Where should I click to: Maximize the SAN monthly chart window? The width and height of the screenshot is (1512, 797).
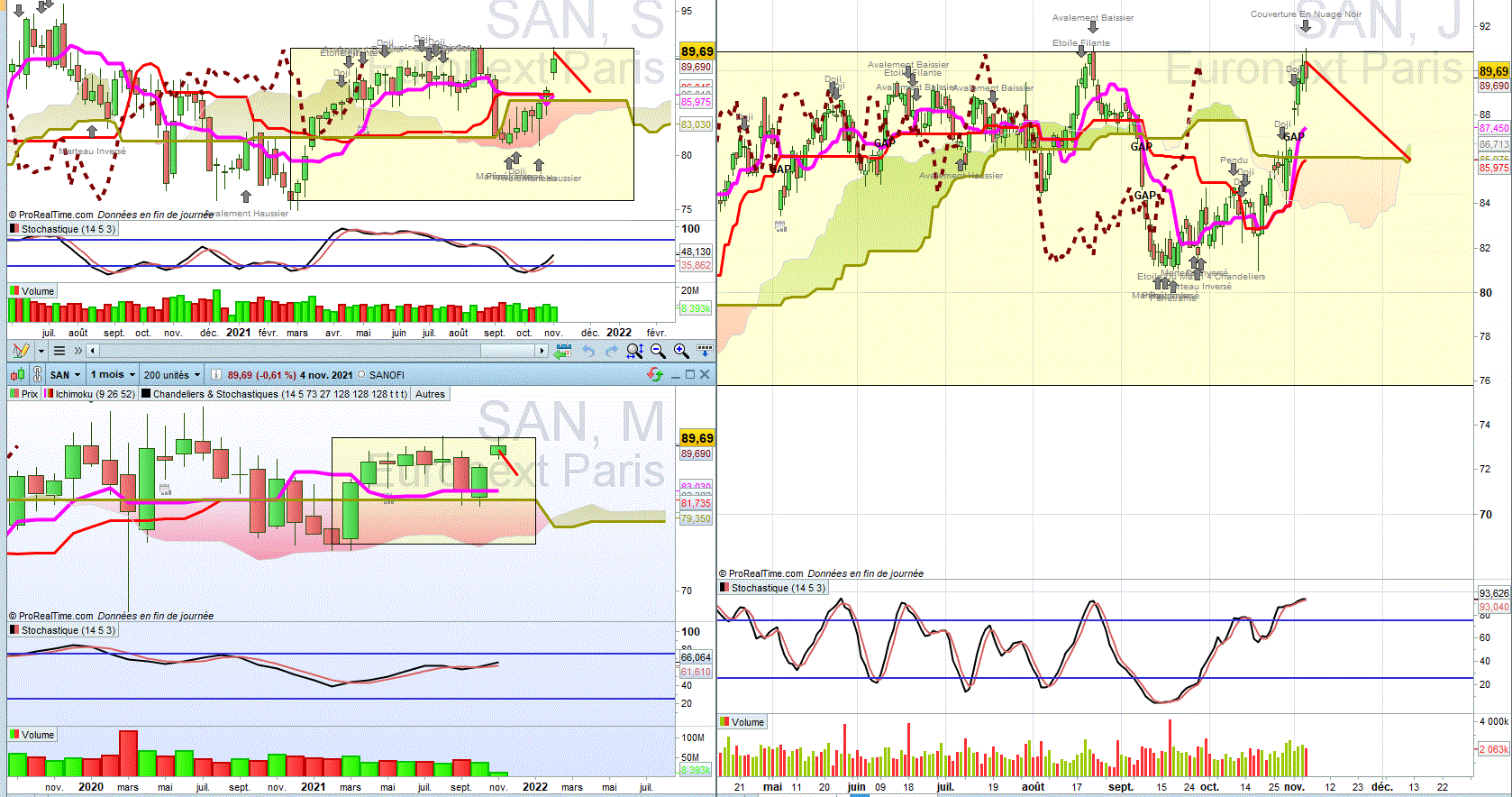(x=690, y=374)
